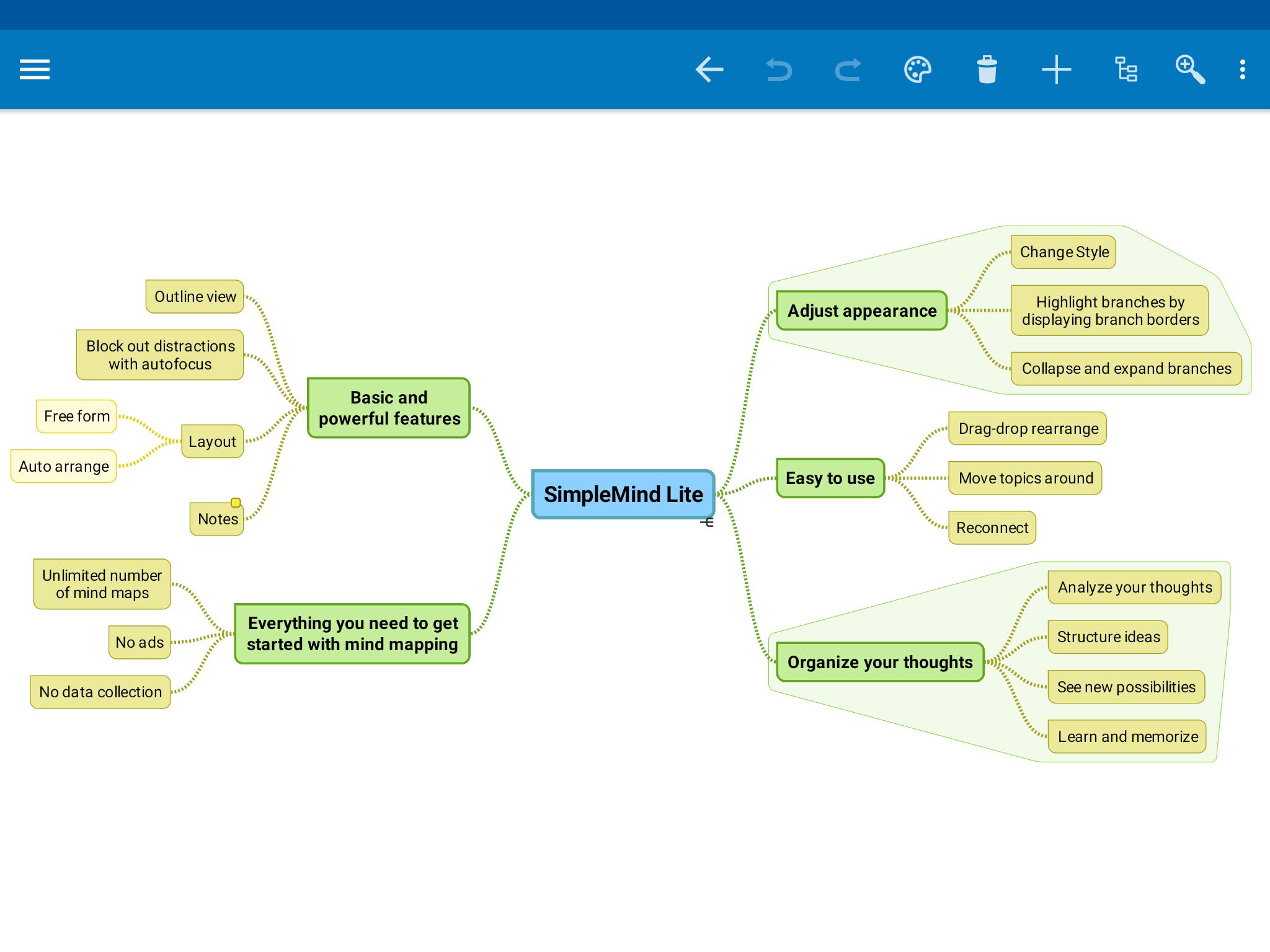Select the Free form node
The image size is (1270, 952).
click(76, 416)
